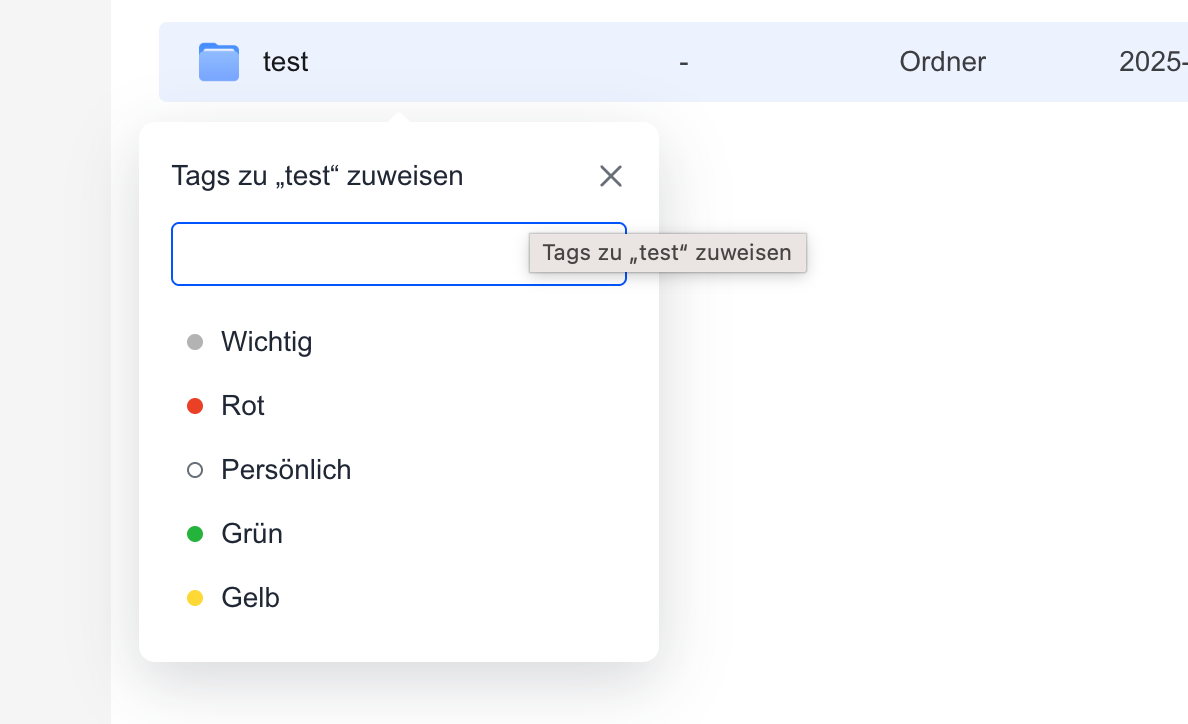The width and height of the screenshot is (1188, 724).
Task: Click the dash size cell of test
Action: 683,62
